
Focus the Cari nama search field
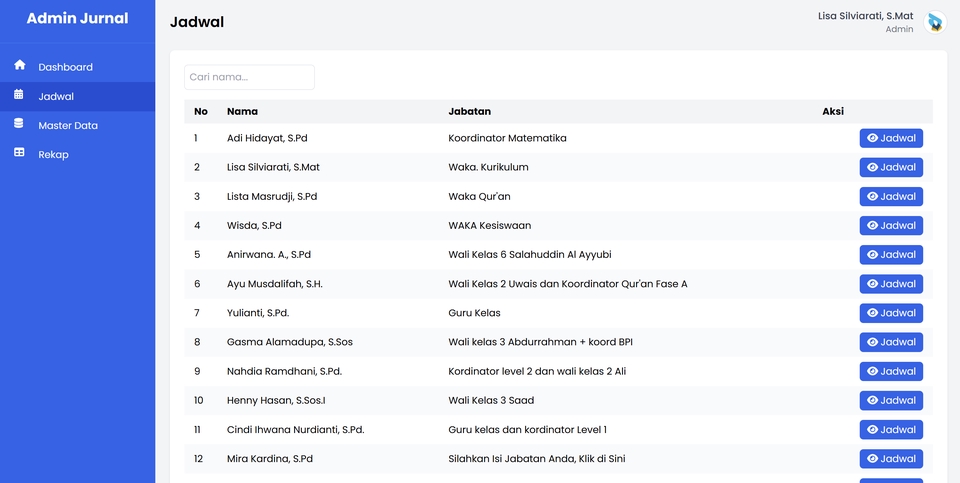tap(249, 77)
